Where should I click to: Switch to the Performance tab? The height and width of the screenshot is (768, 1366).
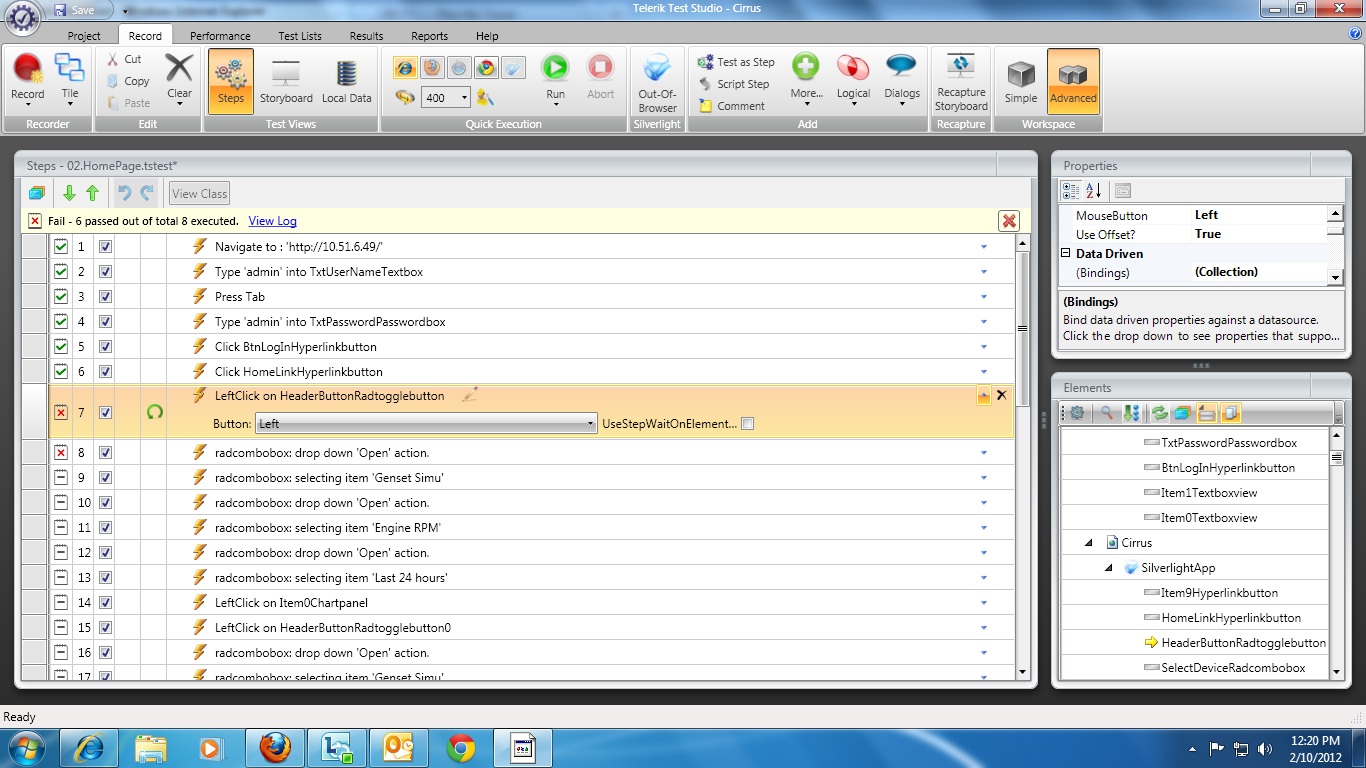220,36
